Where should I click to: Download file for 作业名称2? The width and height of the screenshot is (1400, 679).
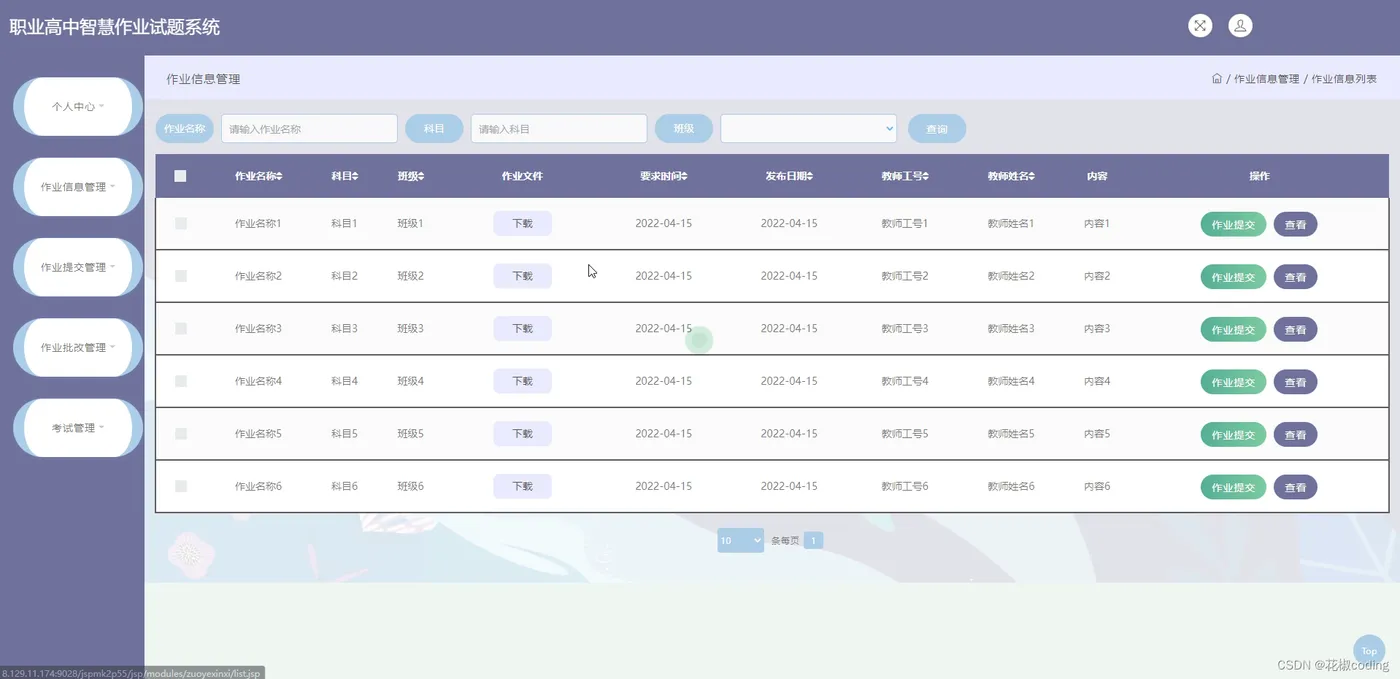pos(522,276)
